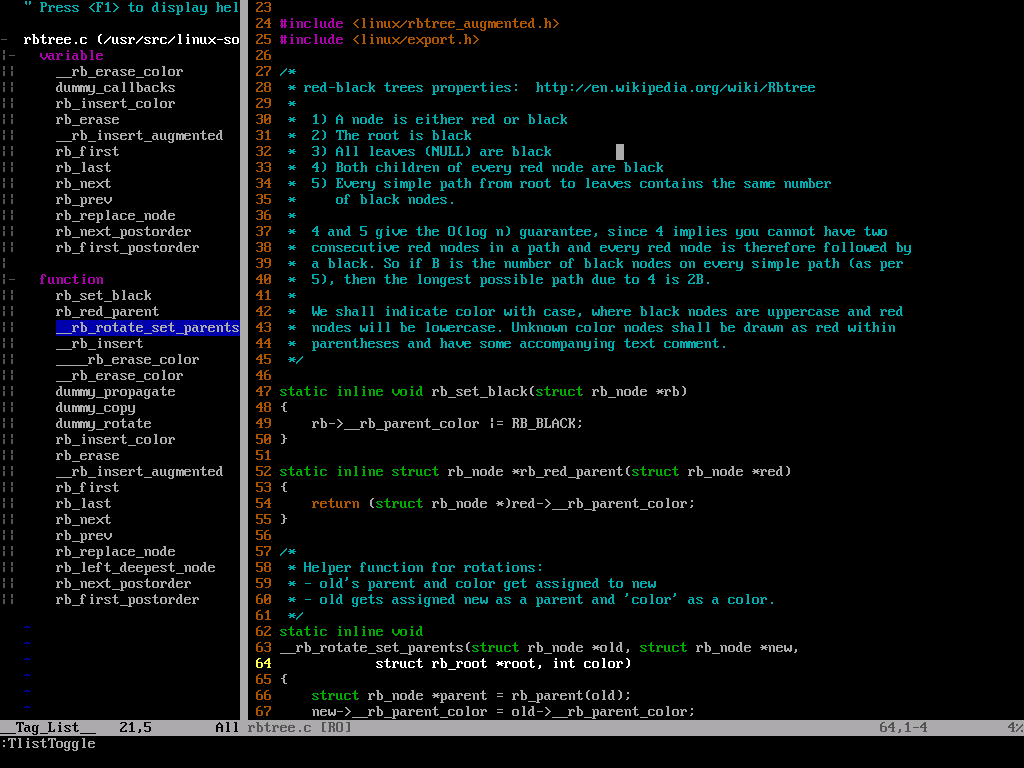Click rb_red_parent in the code on line 52

(x=572, y=472)
